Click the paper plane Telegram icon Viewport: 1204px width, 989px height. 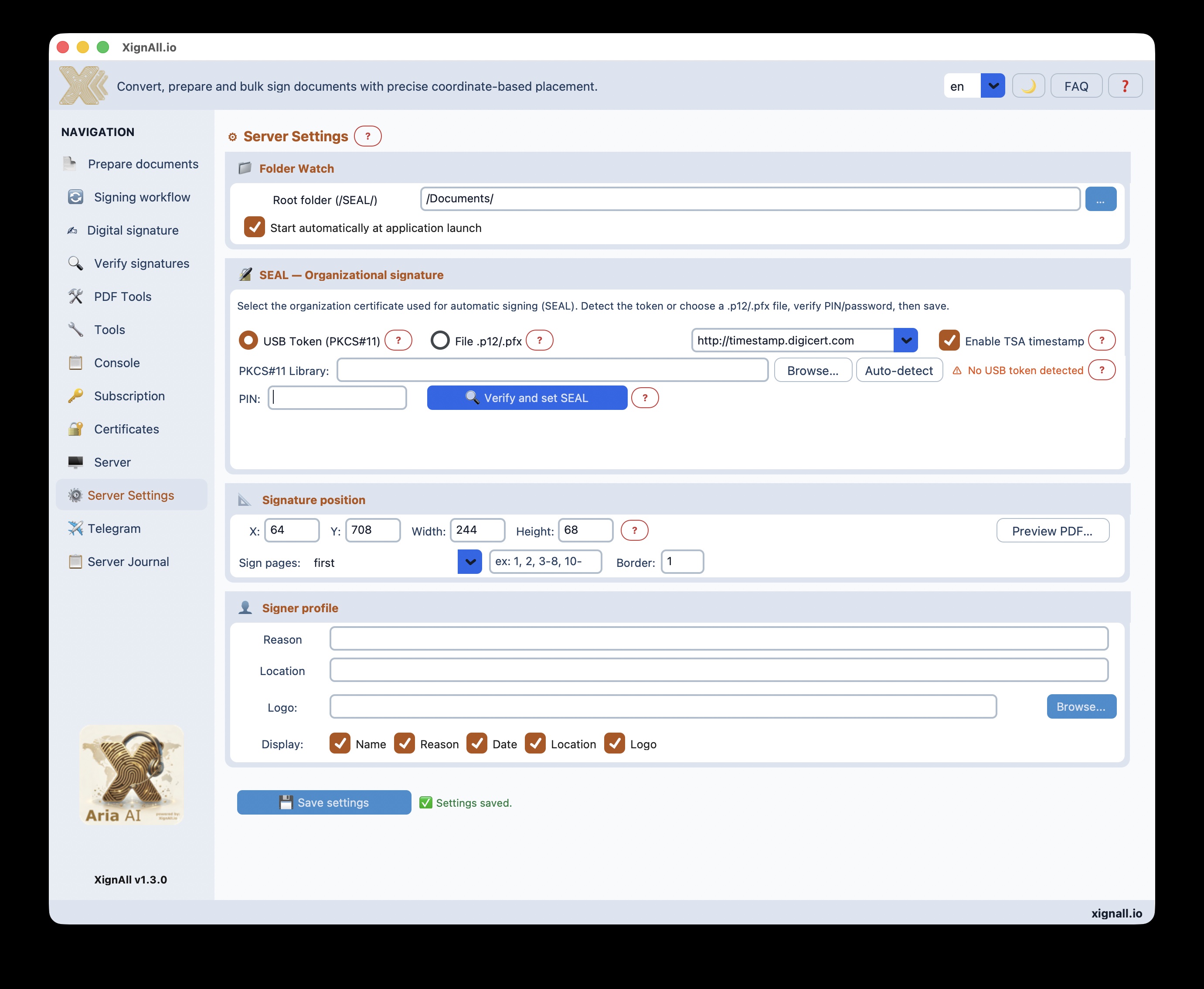coord(76,528)
